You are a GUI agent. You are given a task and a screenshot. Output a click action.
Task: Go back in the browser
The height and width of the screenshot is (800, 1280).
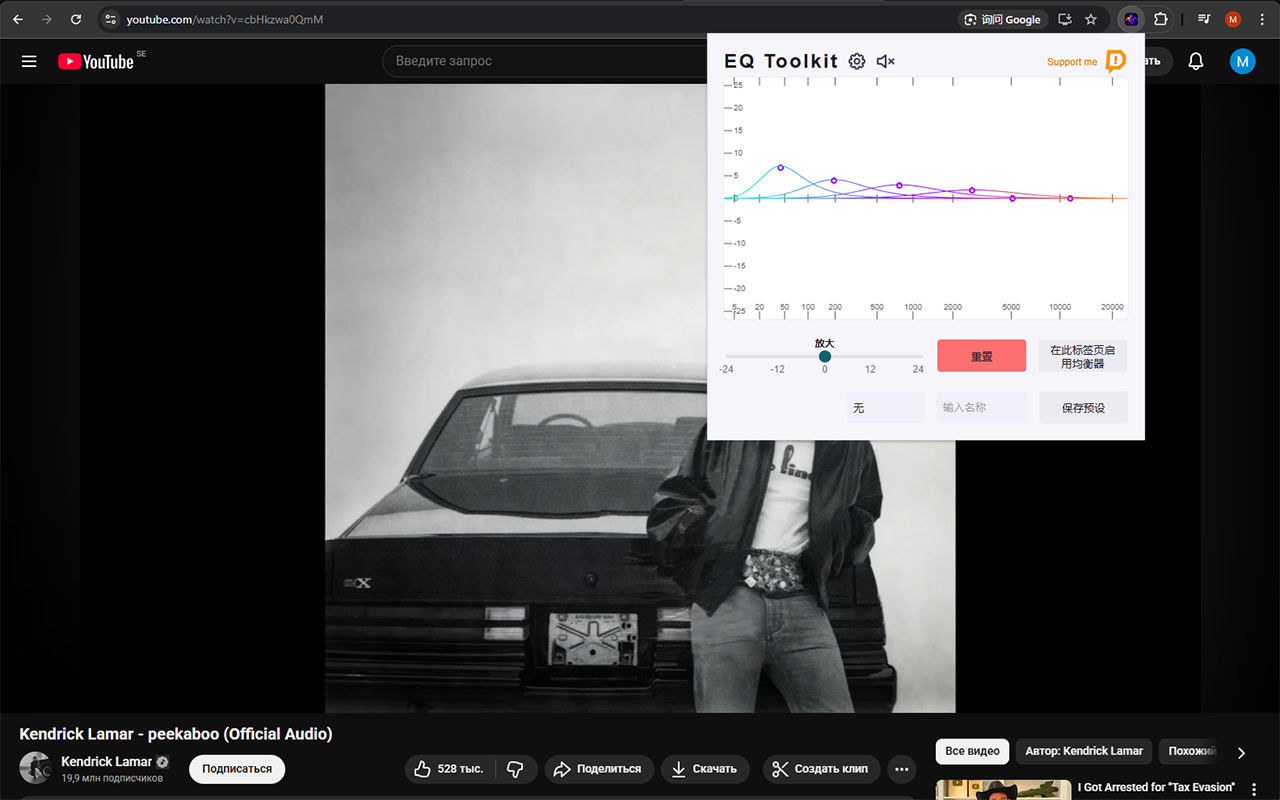(x=18, y=19)
